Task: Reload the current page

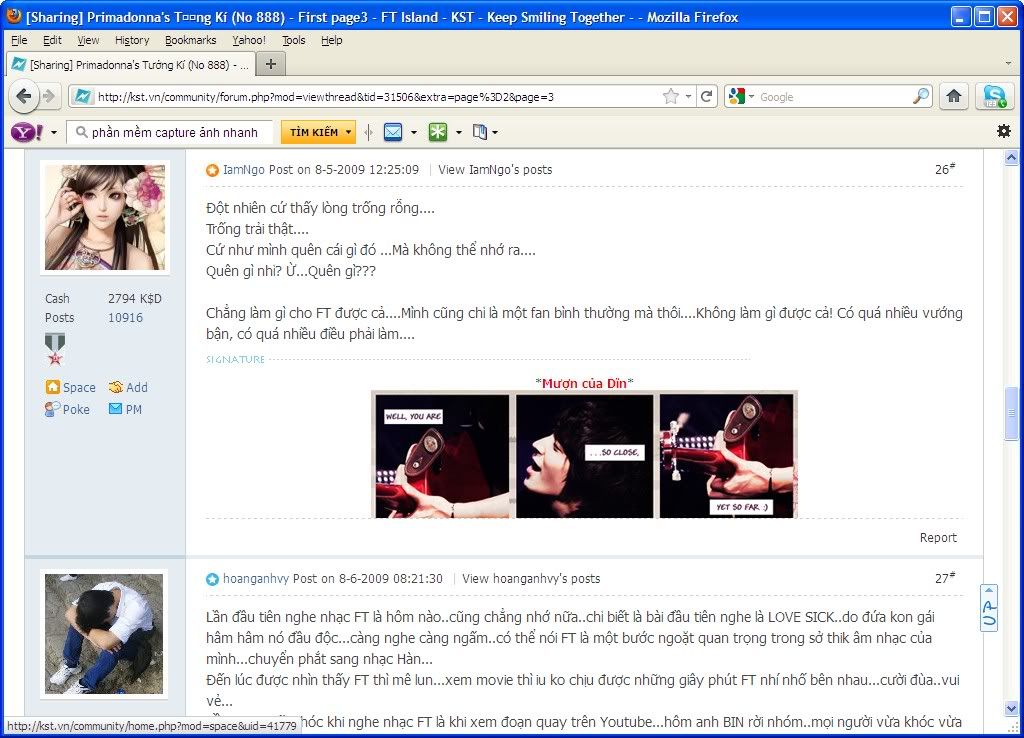Action: tap(707, 97)
